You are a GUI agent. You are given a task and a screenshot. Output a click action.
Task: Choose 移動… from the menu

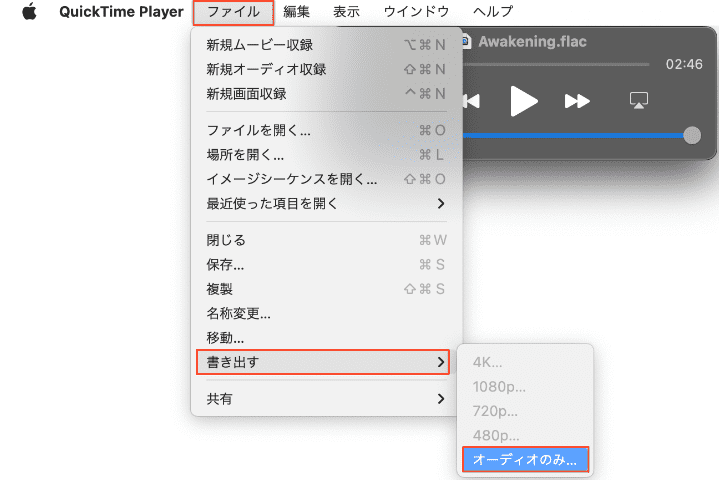[x=326, y=338]
